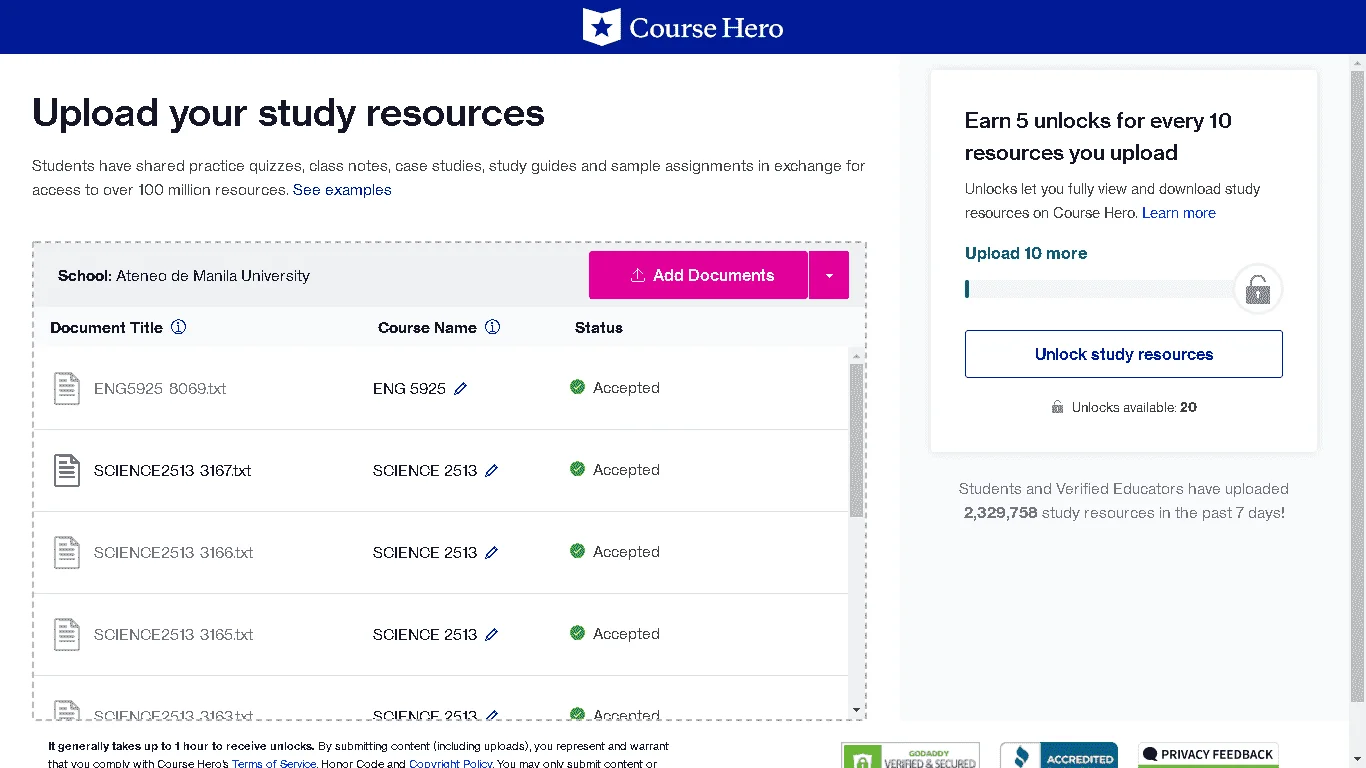Click the Document Title column header
The width and height of the screenshot is (1366, 768).
point(106,327)
